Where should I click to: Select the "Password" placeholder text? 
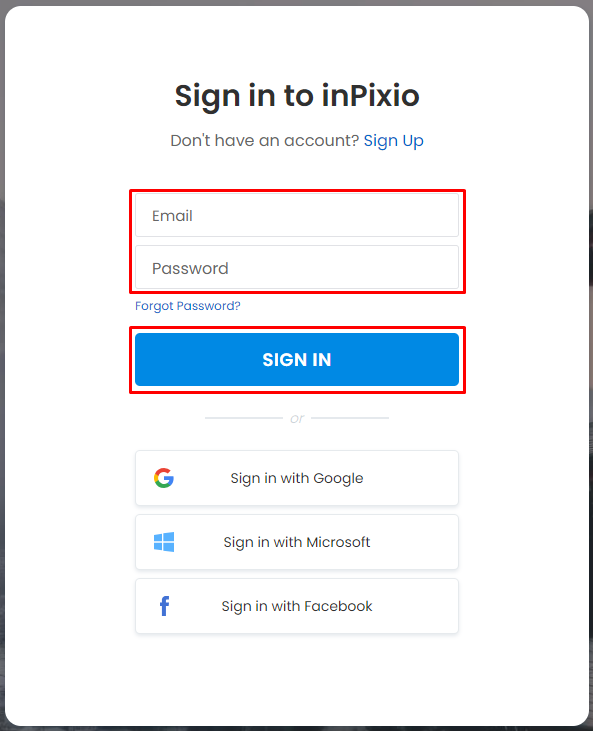[190, 269]
